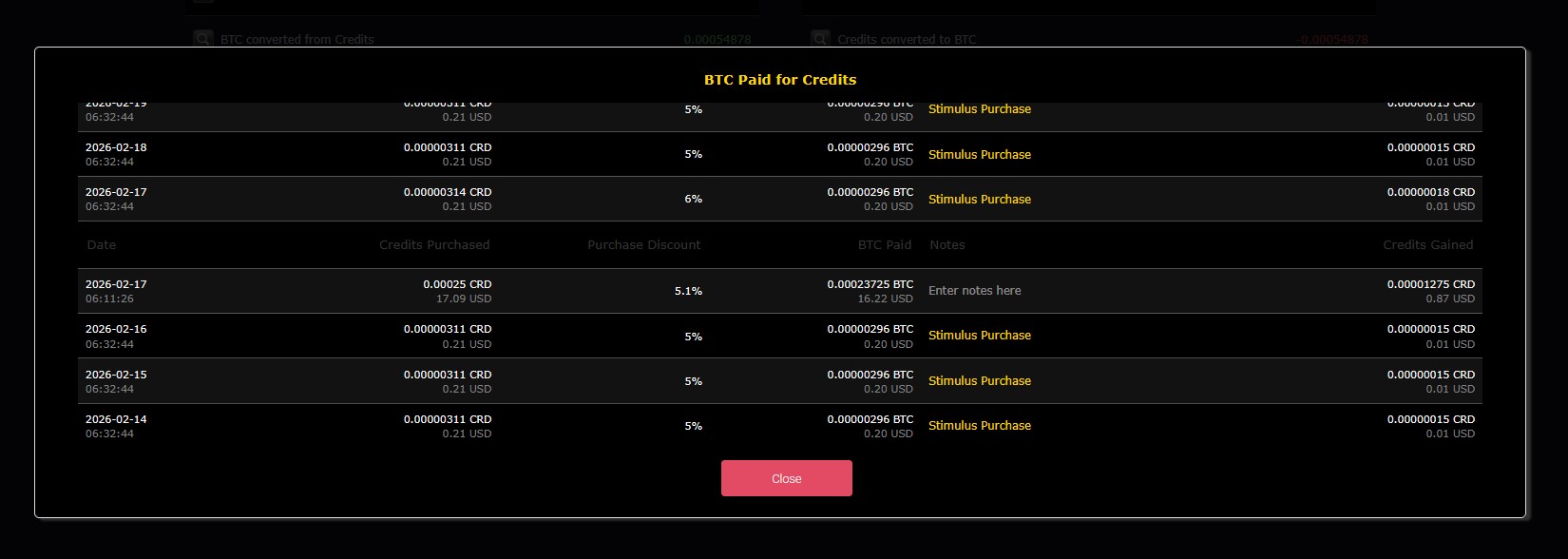The image size is (1568, 559).
Task: Click Stimulus Purchase note in the topmost row
Action: tap(979, 109)
